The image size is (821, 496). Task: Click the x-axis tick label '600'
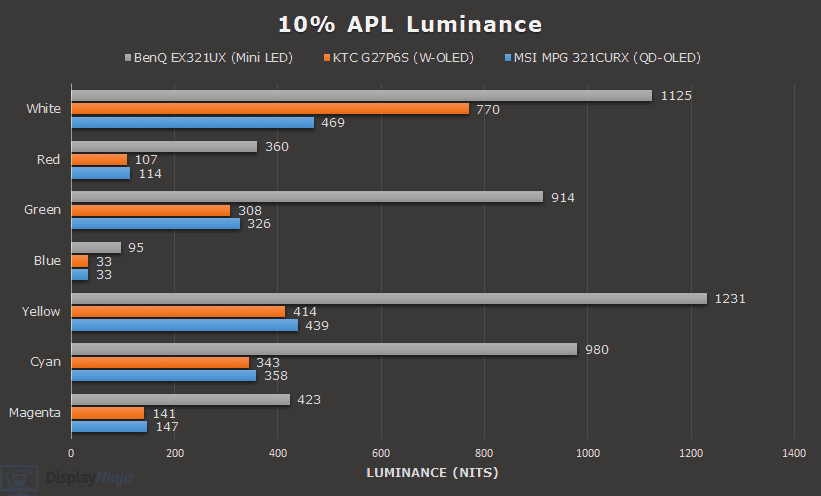(x=381, y=453)
